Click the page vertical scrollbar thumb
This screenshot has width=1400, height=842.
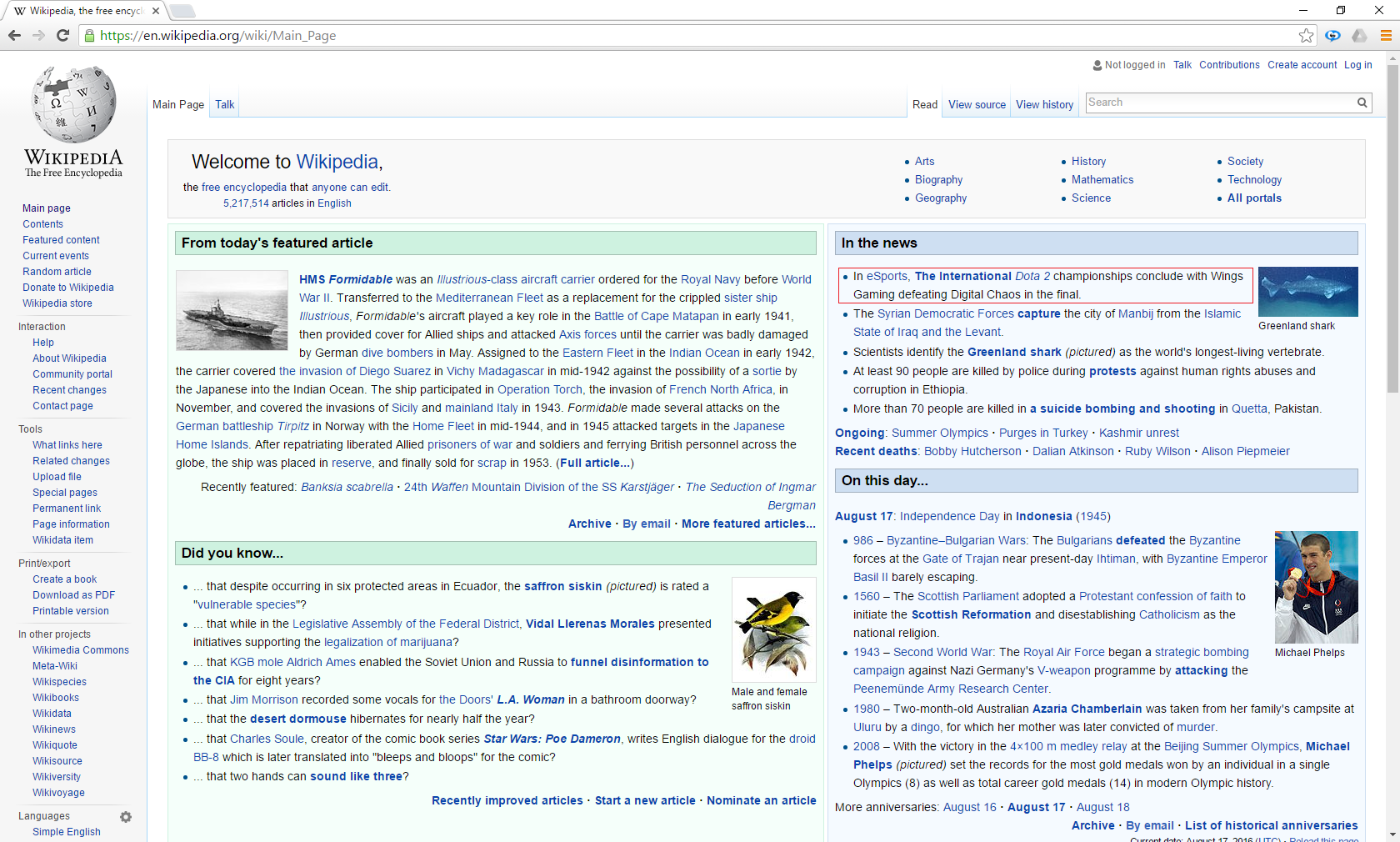tap(1392, 228)
